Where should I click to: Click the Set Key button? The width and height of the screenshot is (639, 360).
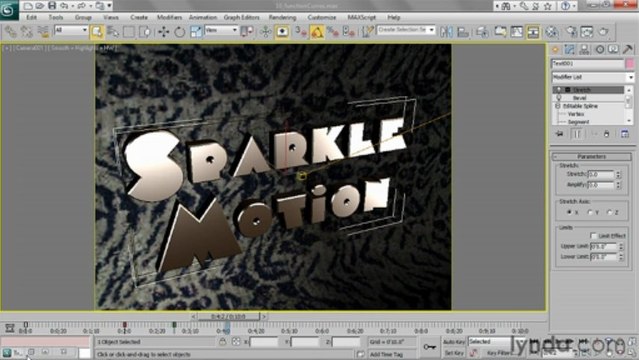(454, 353)
